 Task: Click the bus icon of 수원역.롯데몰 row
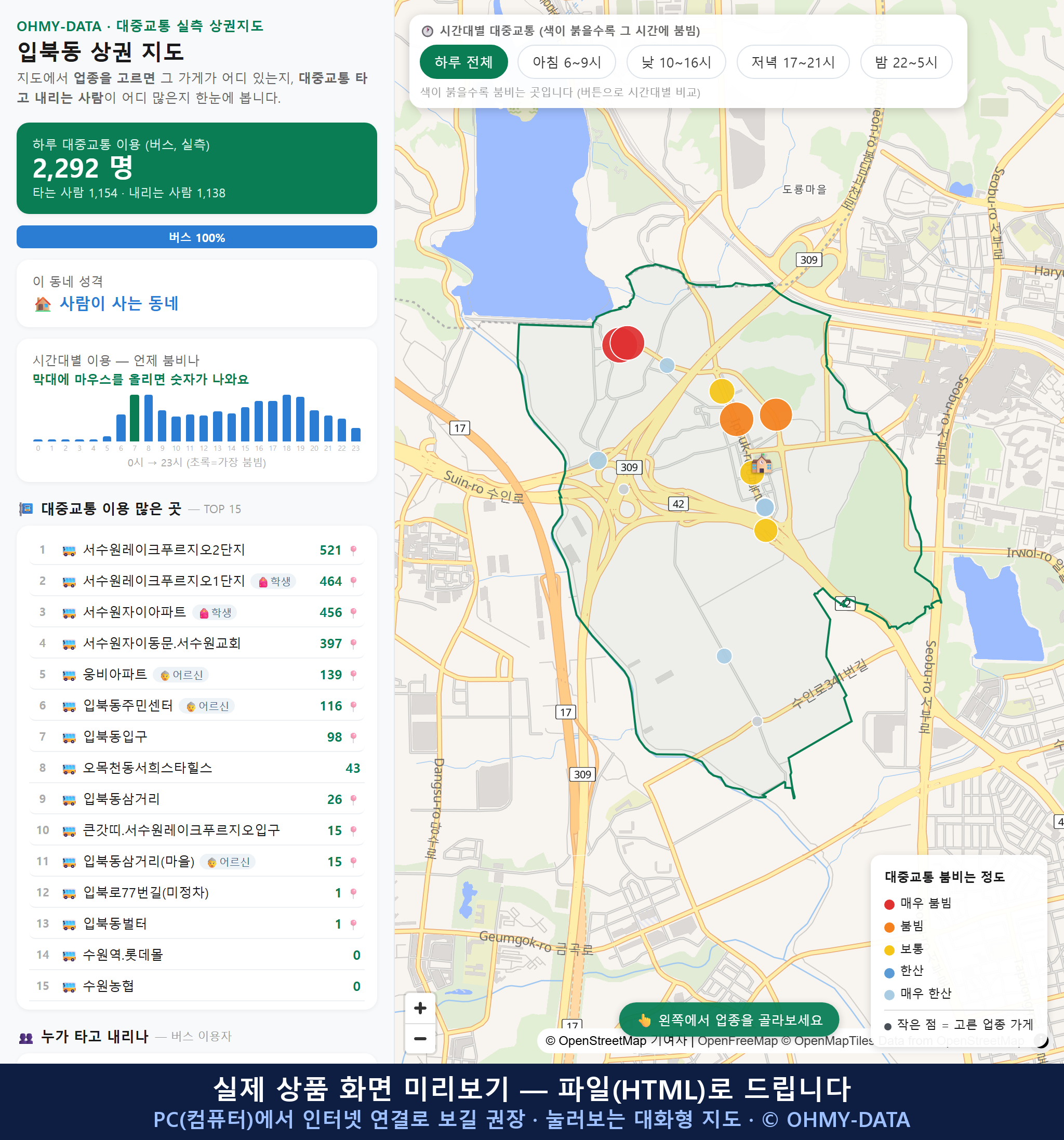(69, 955)
